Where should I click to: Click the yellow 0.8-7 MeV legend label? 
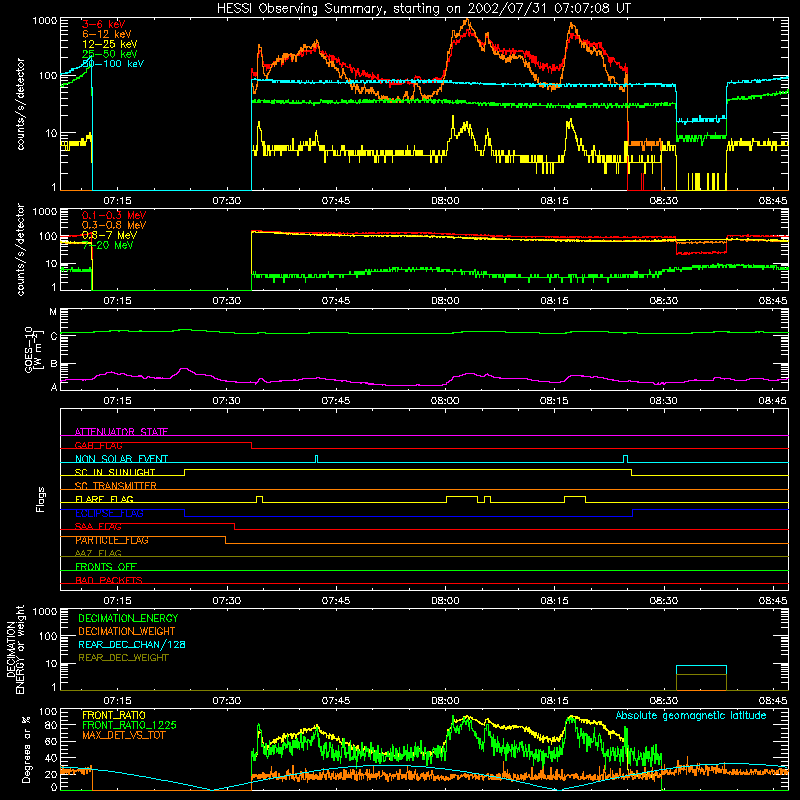click(109, 235)
